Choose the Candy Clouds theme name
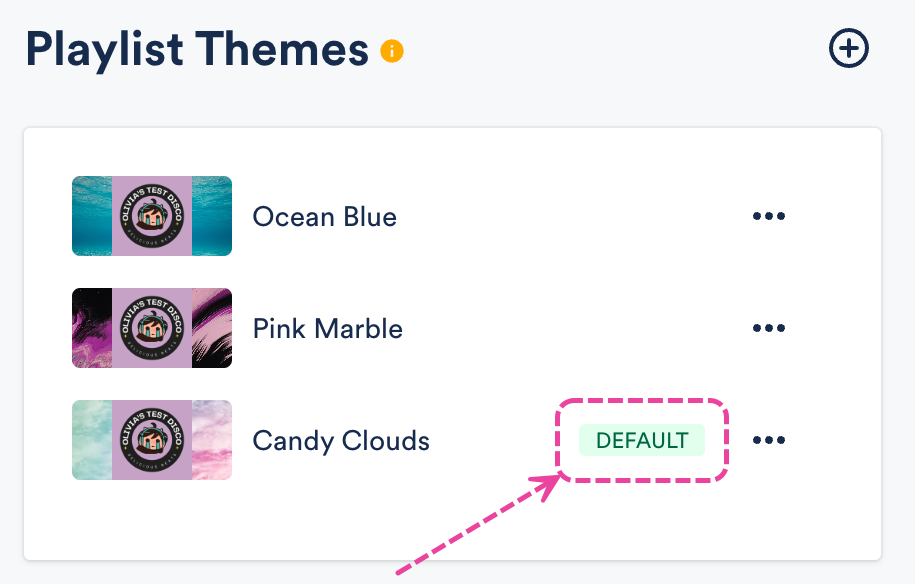Screen dimensions: 915x584 pyautogui.click(x=341, y=440)
